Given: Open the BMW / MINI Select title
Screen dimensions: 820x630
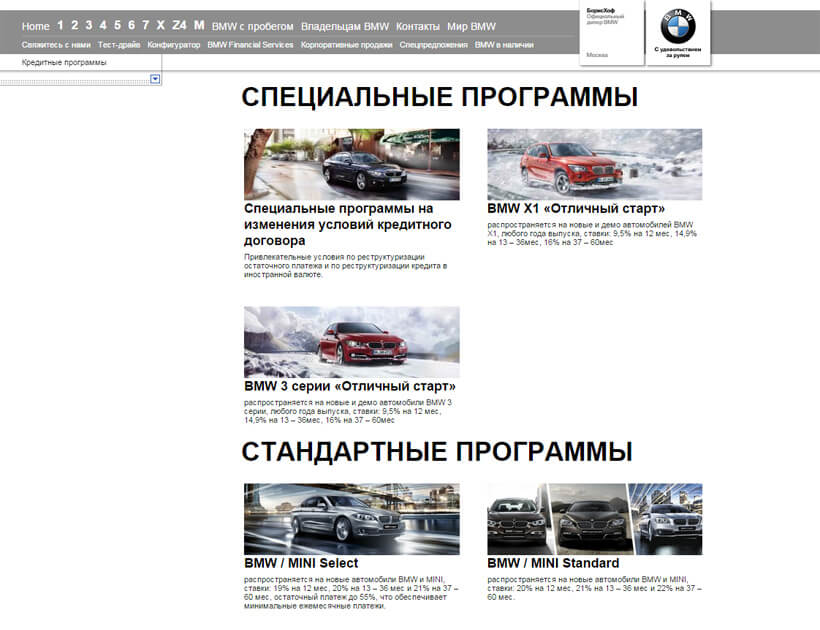Looking at the screenshot, I should point(301,563).
